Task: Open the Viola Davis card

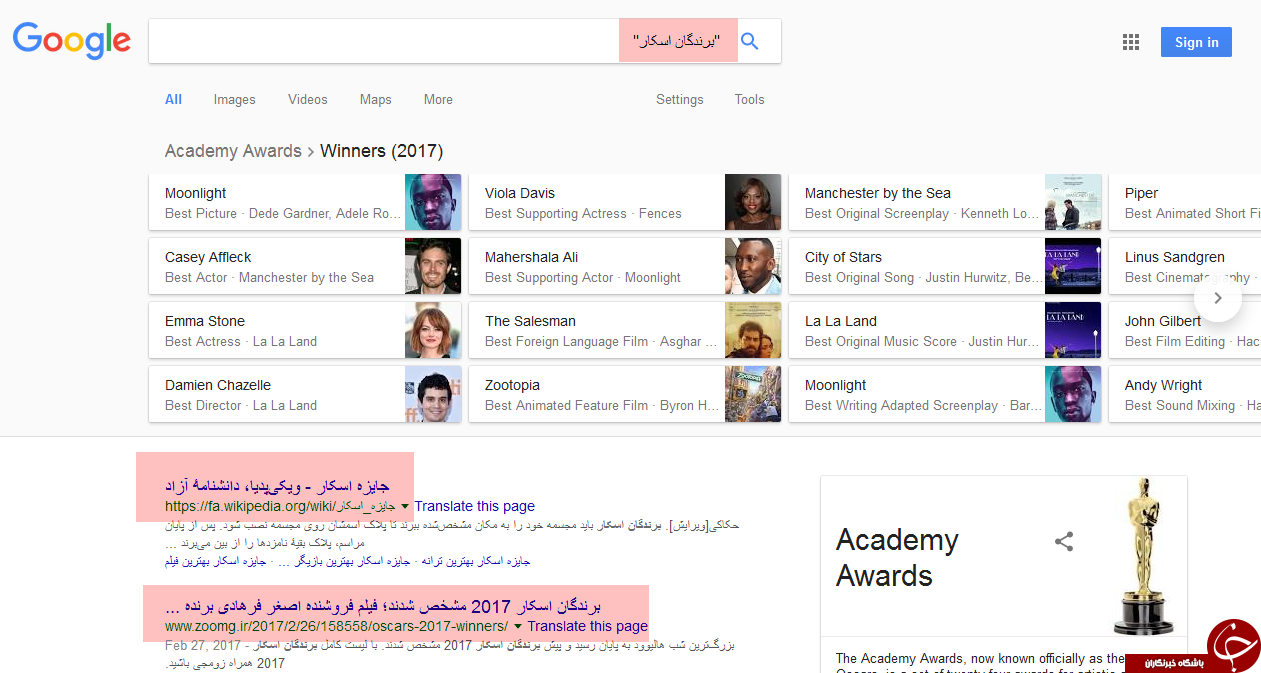Action: pyautogui.click(x=625, y=202)
